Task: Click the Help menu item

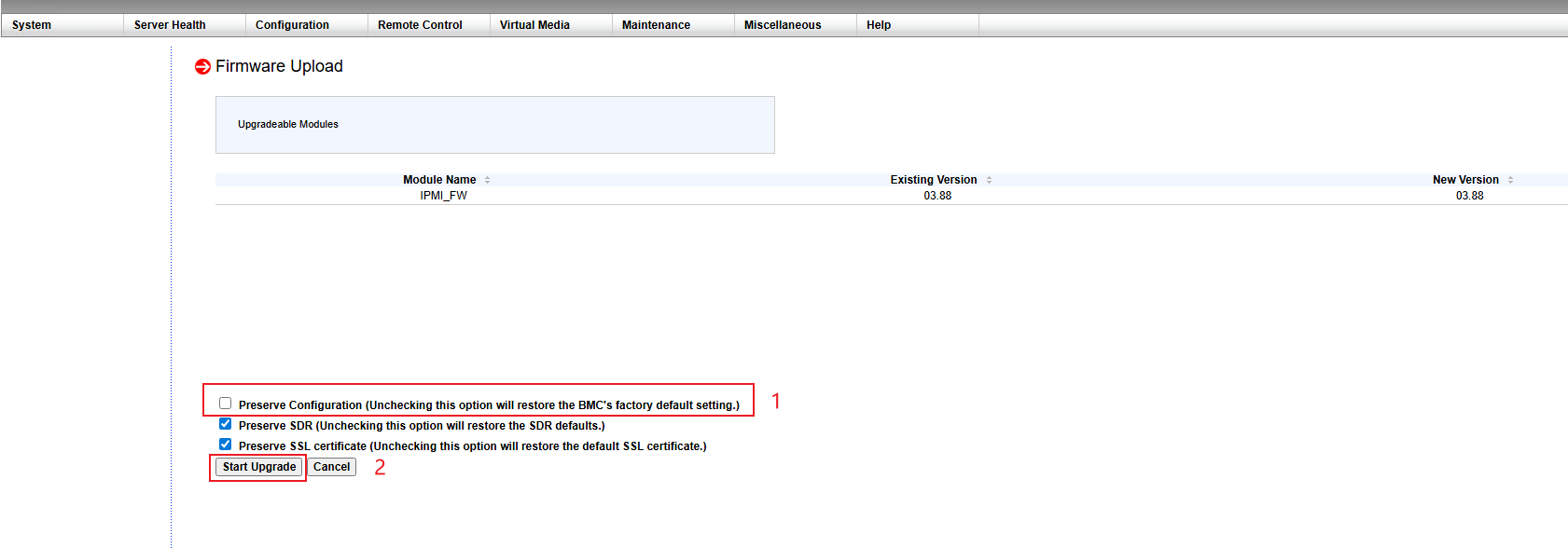Action: tap(879, 25)
